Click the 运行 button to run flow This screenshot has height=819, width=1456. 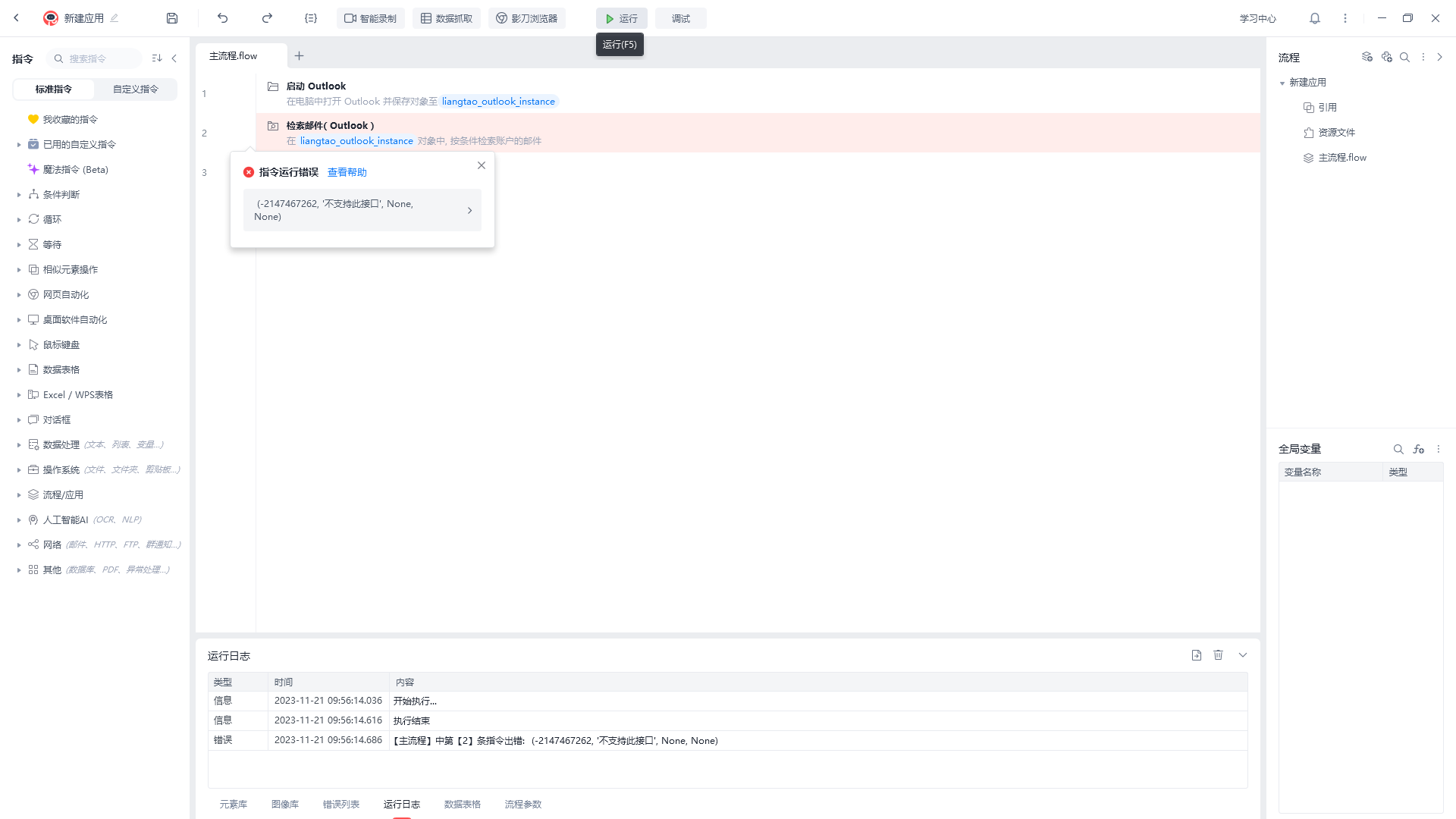click(621, 18)
